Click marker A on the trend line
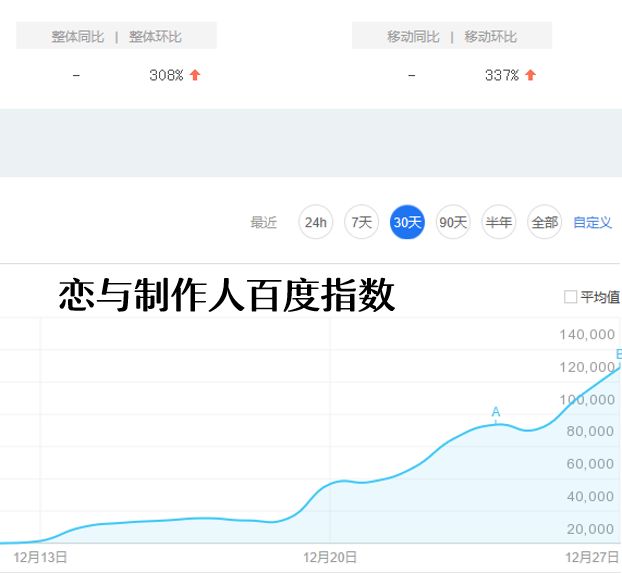The width and height of the screenshot is (622, 573). coord(496,412)
